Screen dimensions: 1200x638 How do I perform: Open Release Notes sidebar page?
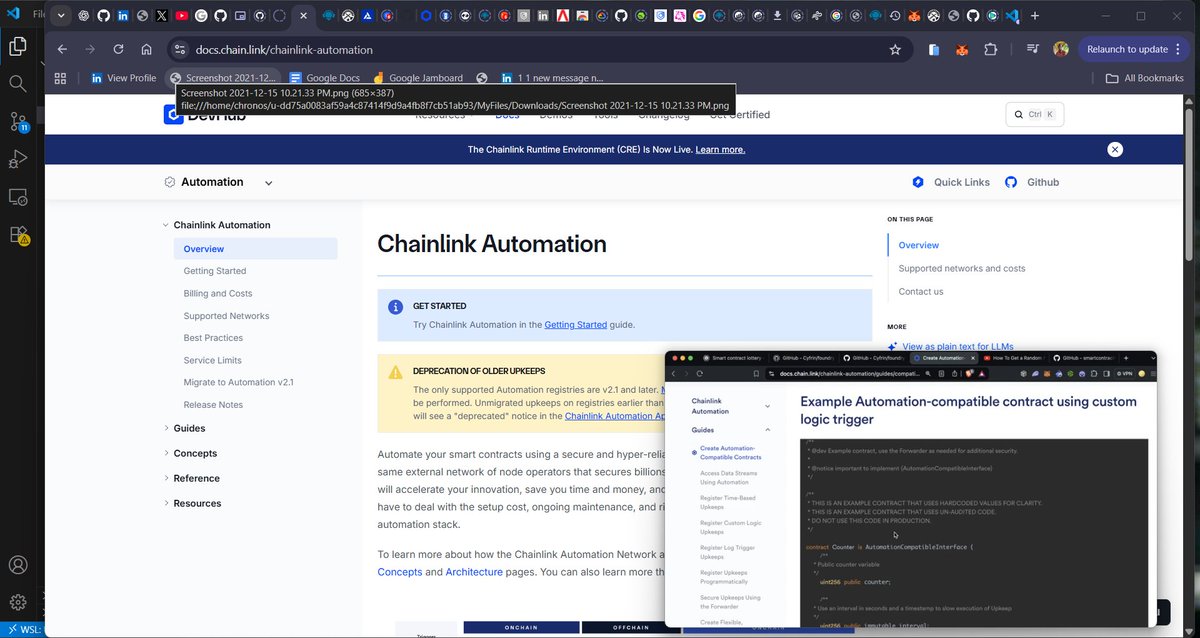coord(213,405)
